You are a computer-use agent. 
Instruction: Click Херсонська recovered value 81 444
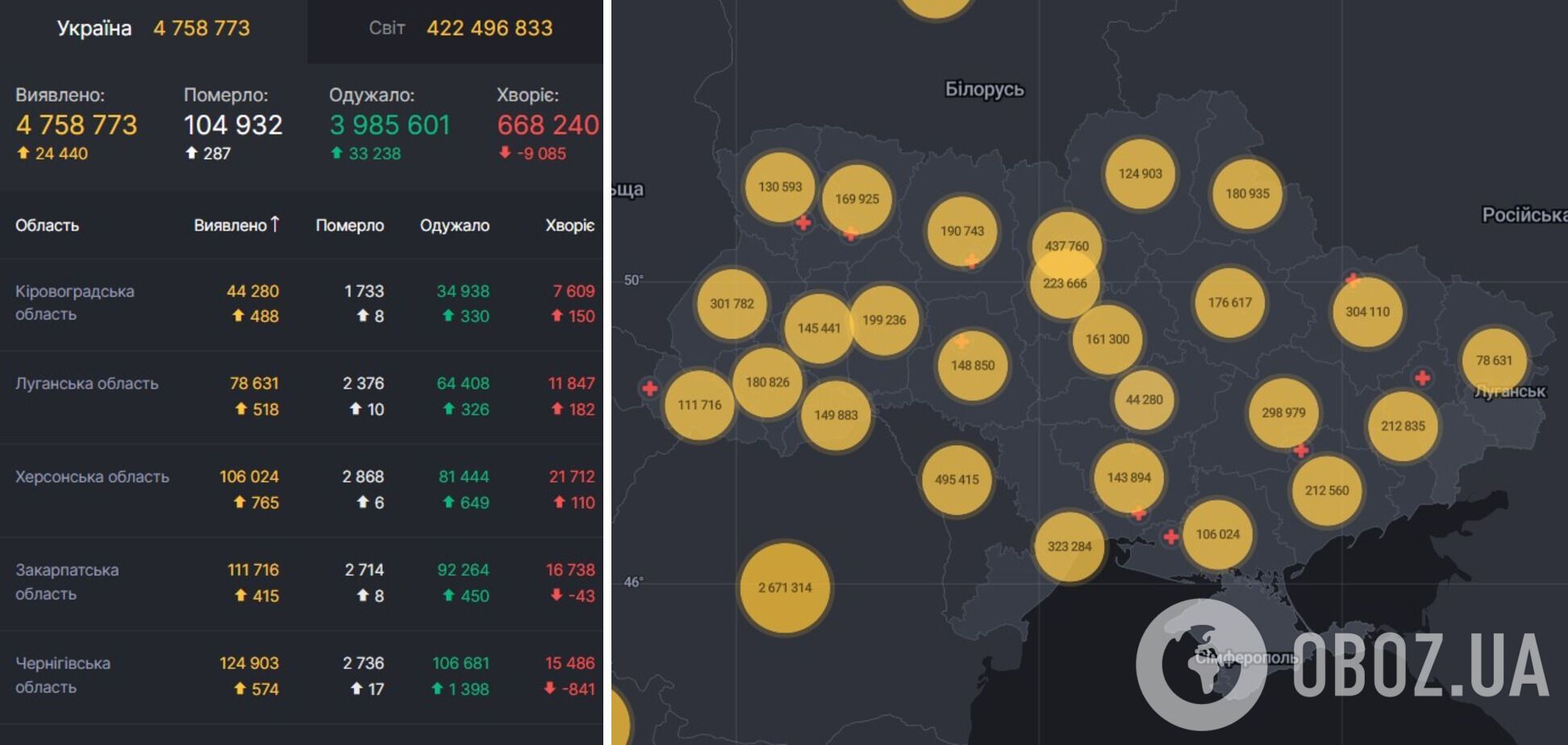coord(464,477)
